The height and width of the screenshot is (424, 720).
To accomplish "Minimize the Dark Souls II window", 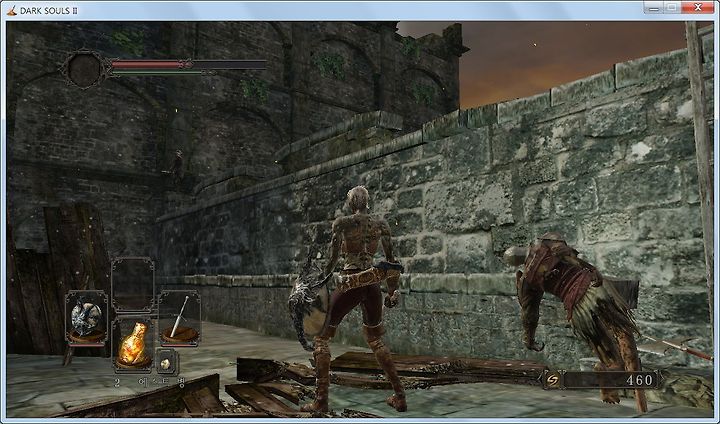I will point(654,7).
